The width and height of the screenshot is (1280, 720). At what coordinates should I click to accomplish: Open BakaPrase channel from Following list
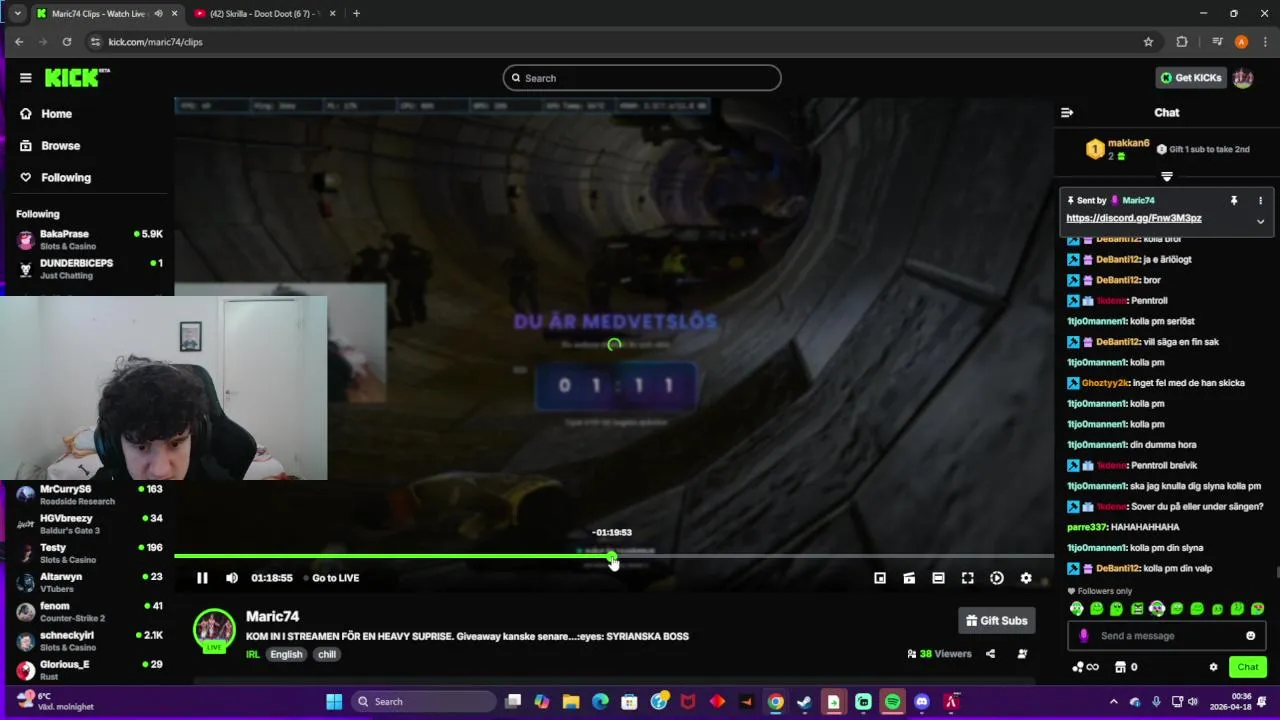click(89, 240)
